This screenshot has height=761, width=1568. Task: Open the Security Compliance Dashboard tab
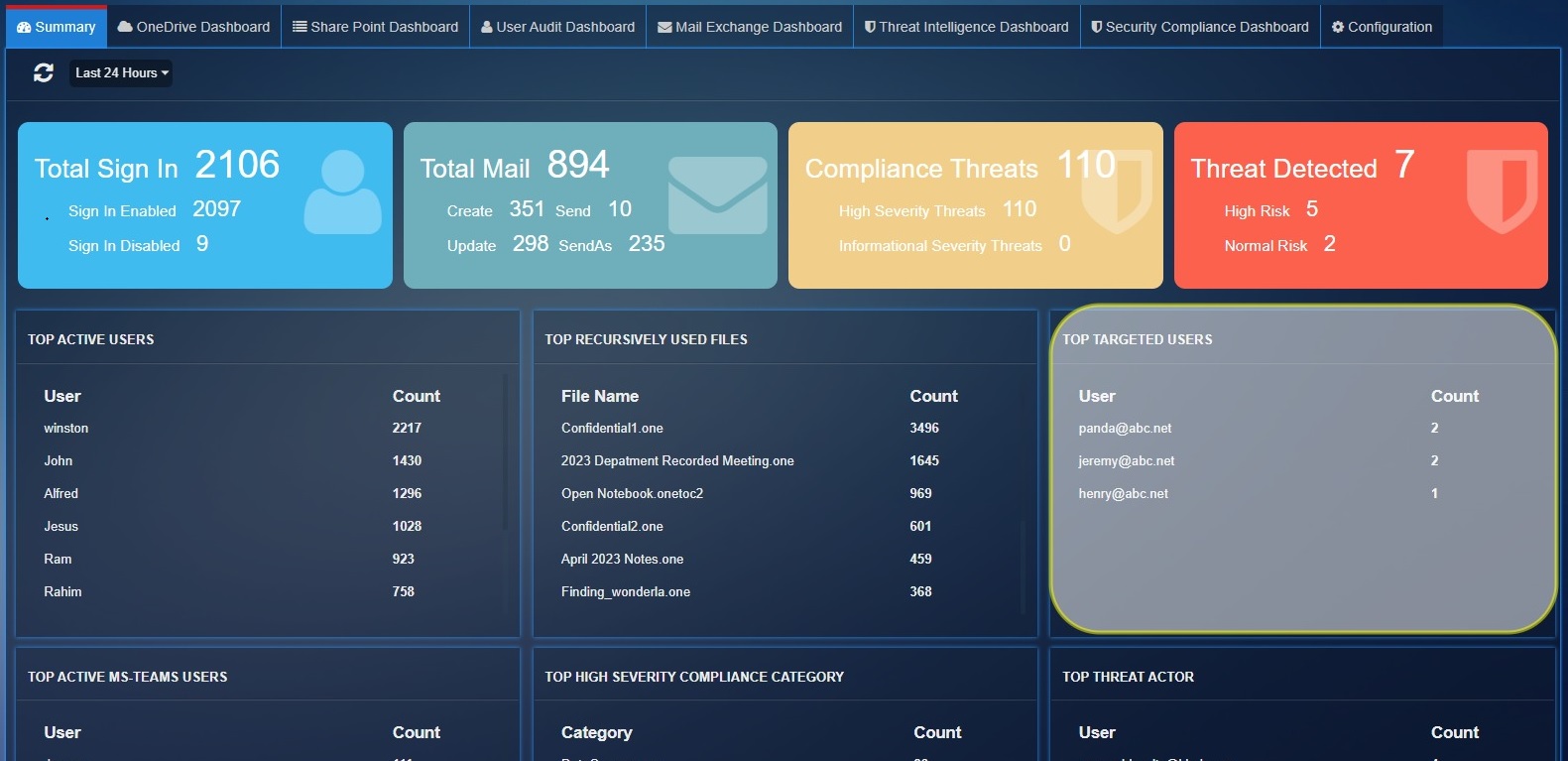[1200, 27]
